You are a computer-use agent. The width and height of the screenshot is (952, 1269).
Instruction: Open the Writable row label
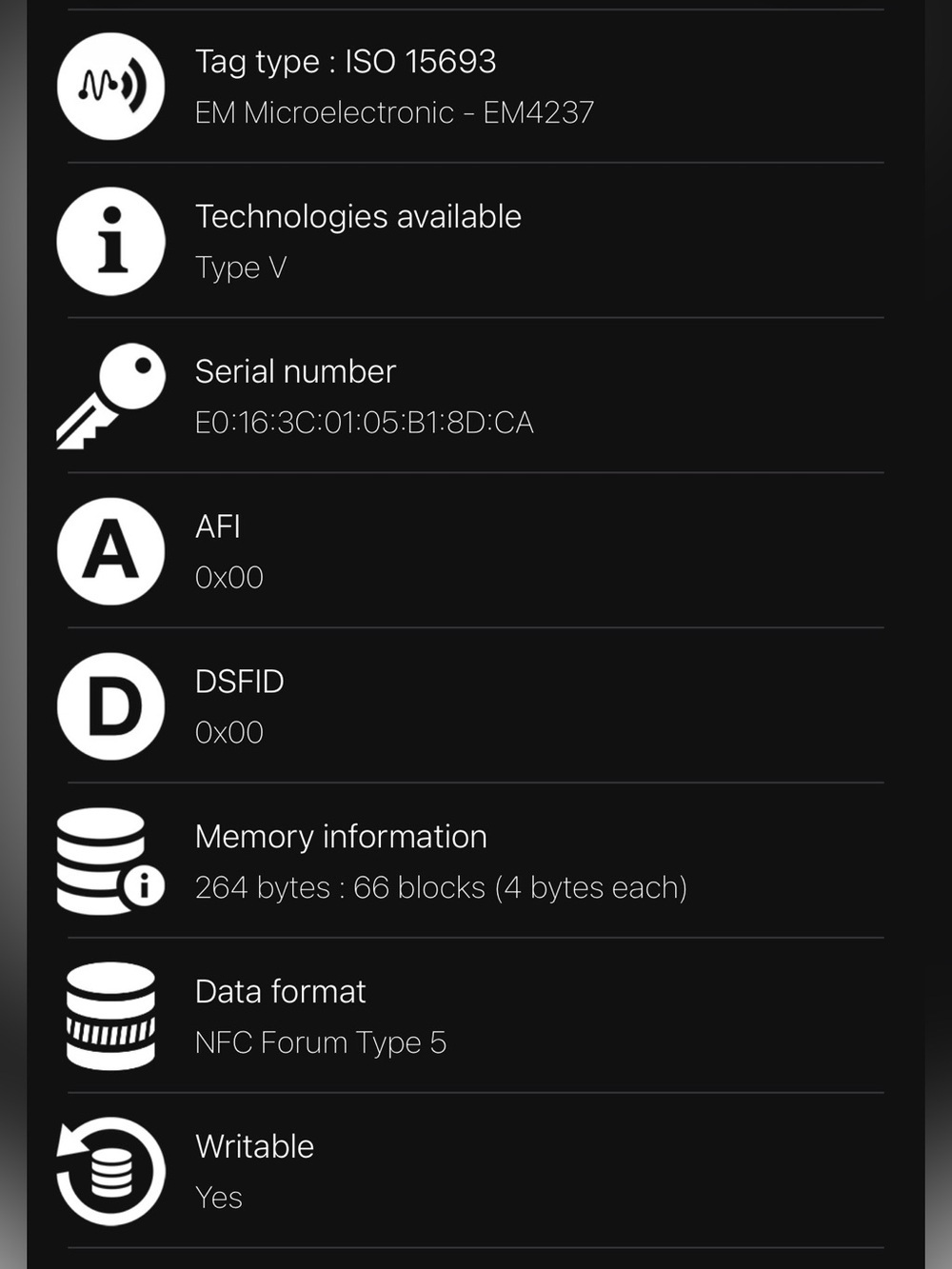point(254,1146)
